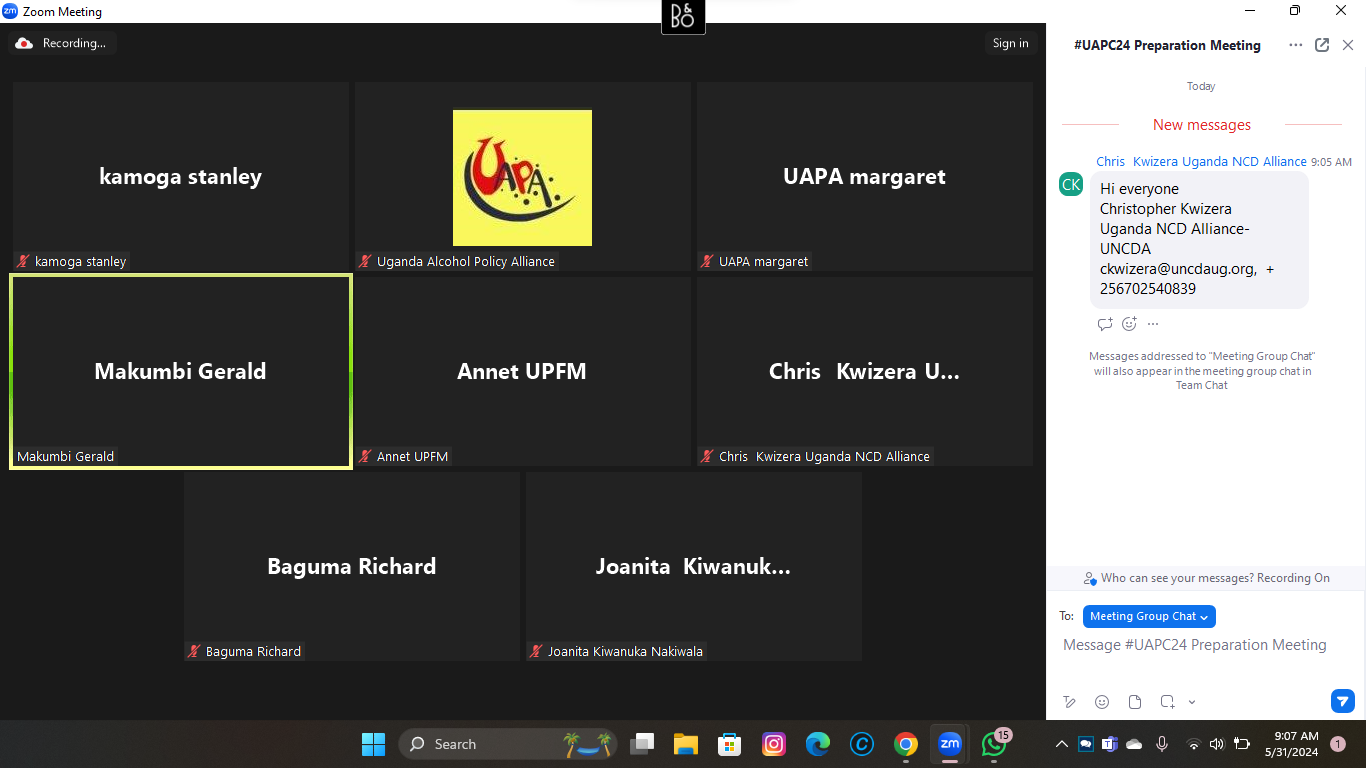Screen dimensions: 1366x768
Task: Click the volume speaker tray icon
Action: [1217, 744]
